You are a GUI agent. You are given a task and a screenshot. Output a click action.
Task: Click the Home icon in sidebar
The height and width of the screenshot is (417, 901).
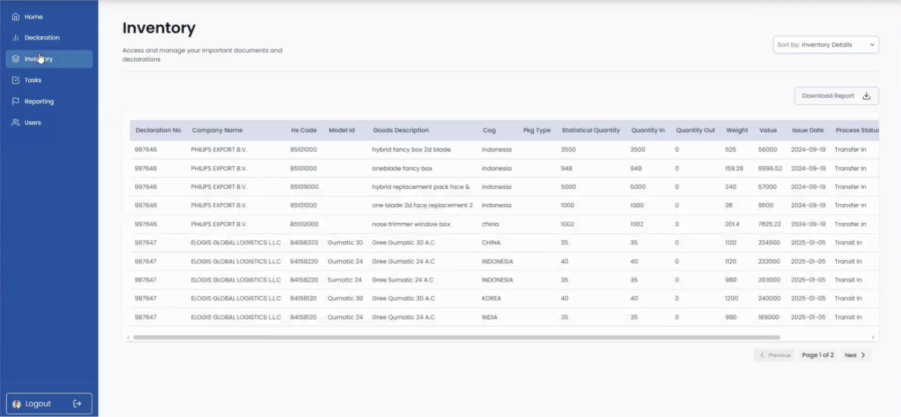coord(15,17)
